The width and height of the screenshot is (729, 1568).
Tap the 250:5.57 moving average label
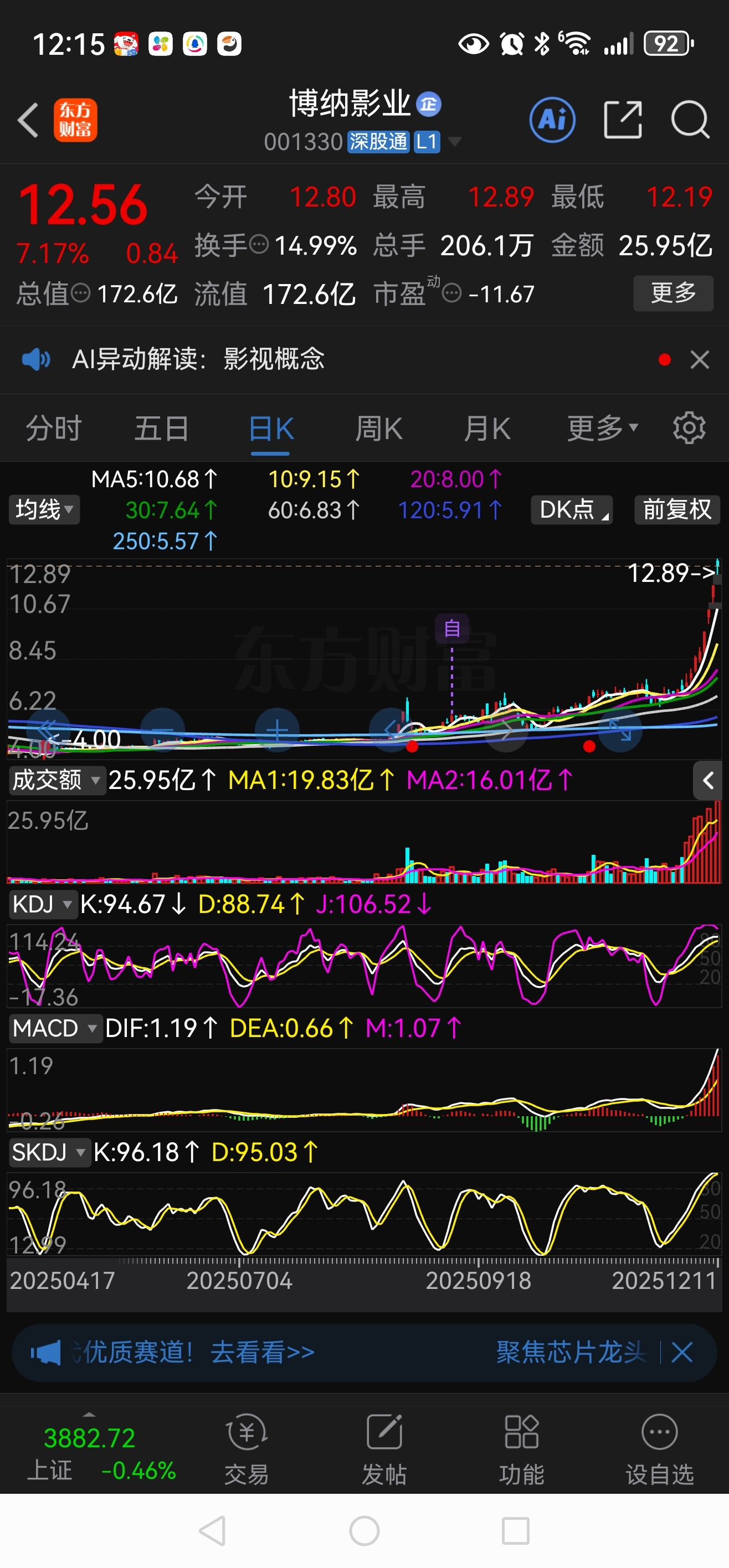(165, 541)
